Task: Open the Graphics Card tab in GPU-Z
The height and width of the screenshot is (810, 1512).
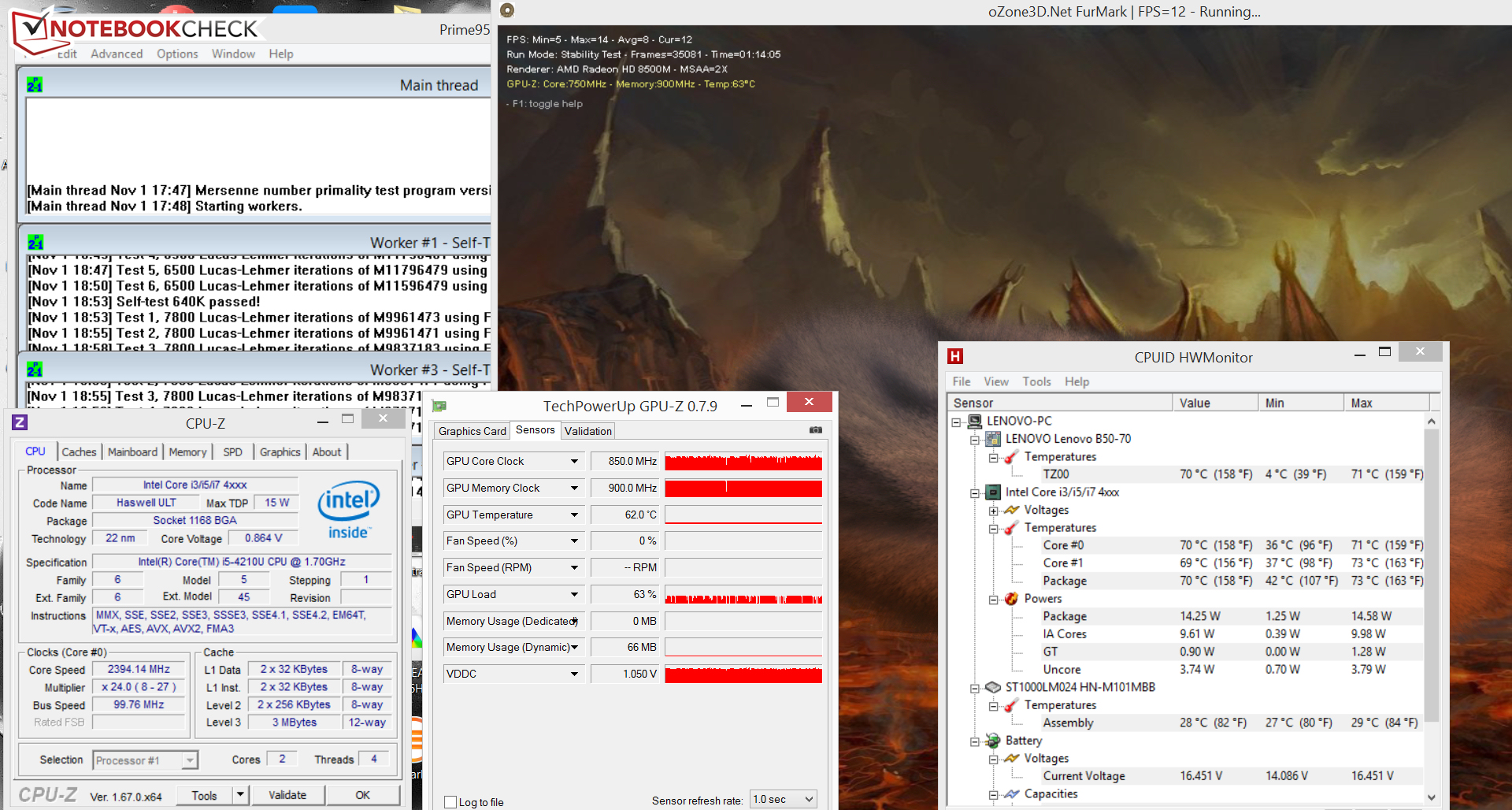Action: 472,431
